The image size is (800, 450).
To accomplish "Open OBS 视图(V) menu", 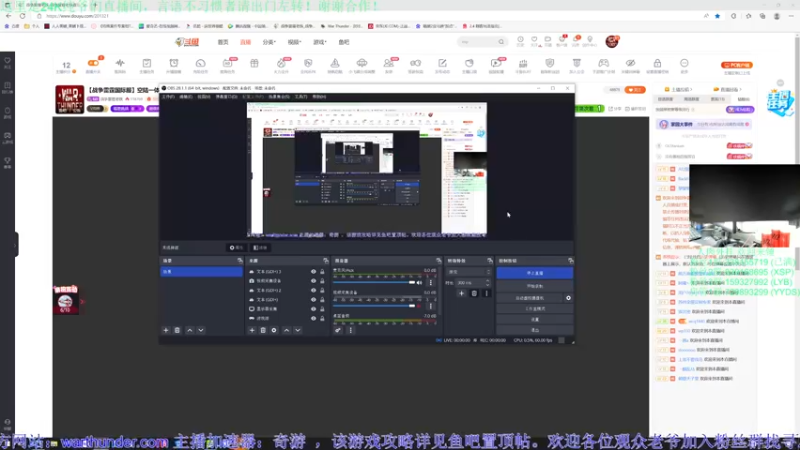I will click(x=204, y=96).
